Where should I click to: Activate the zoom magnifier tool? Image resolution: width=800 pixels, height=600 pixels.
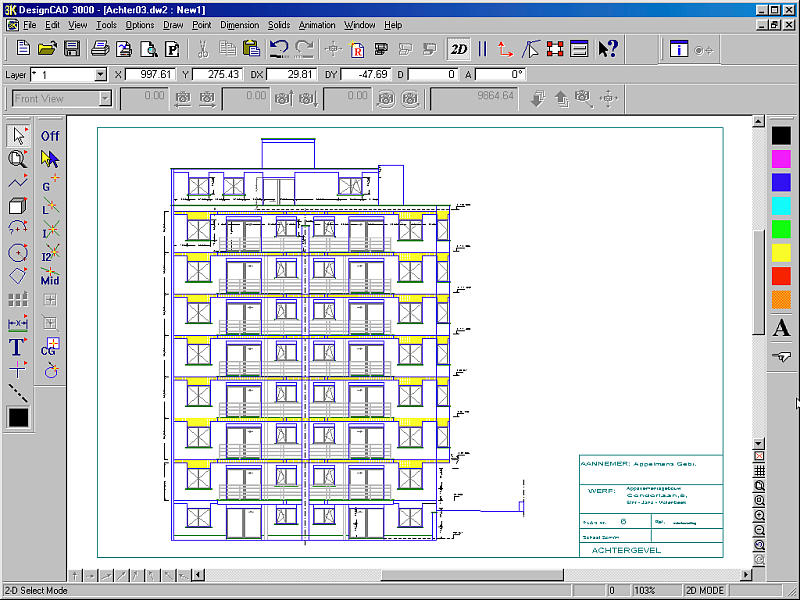(18, 158)
